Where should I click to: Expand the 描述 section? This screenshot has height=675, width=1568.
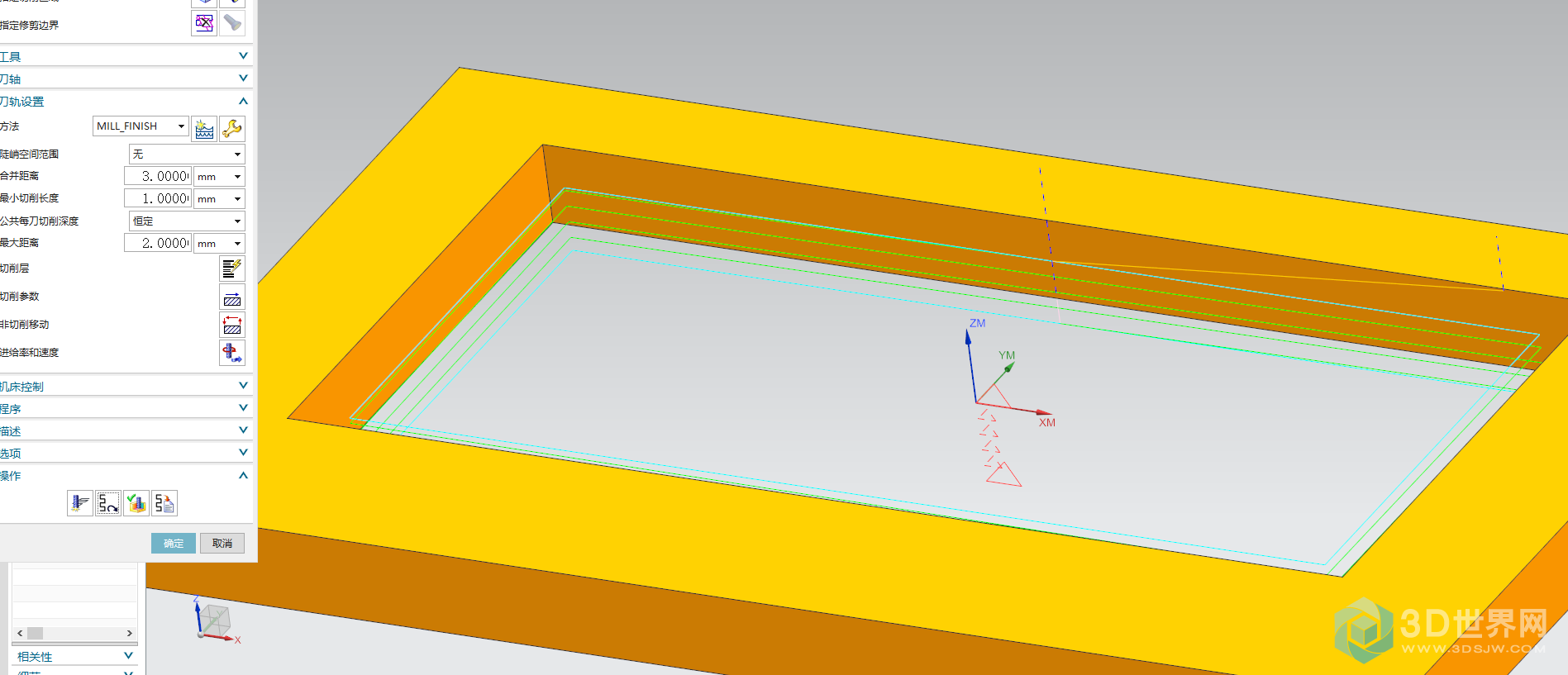tap(243, 430)
